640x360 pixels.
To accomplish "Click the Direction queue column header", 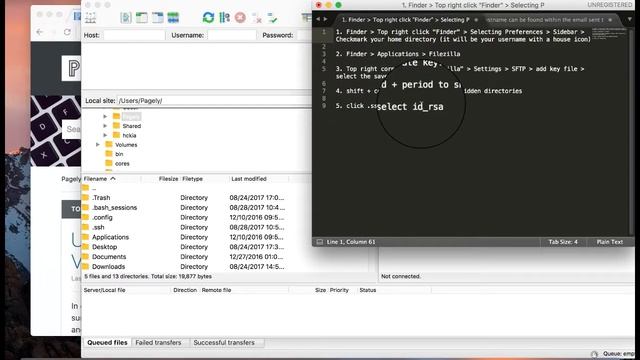I will click(x=185, y=290).
